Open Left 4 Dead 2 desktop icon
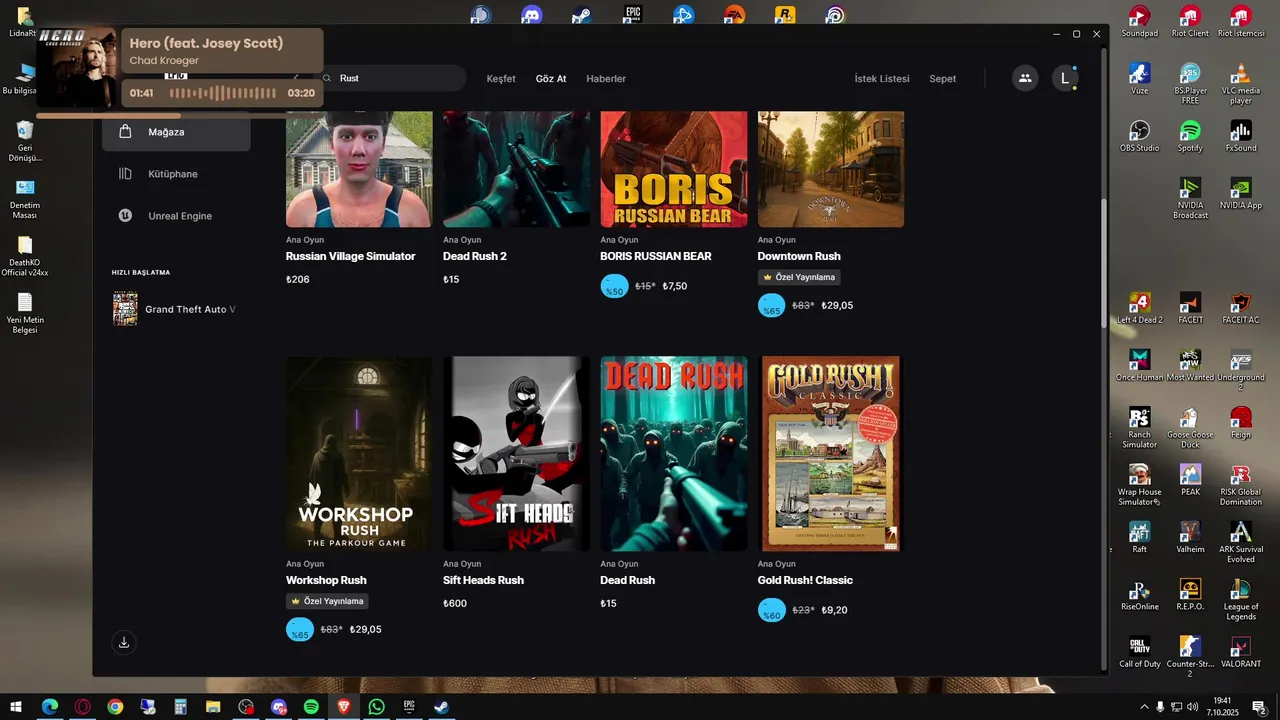The image size is (1280, 720). (1140, 308)
